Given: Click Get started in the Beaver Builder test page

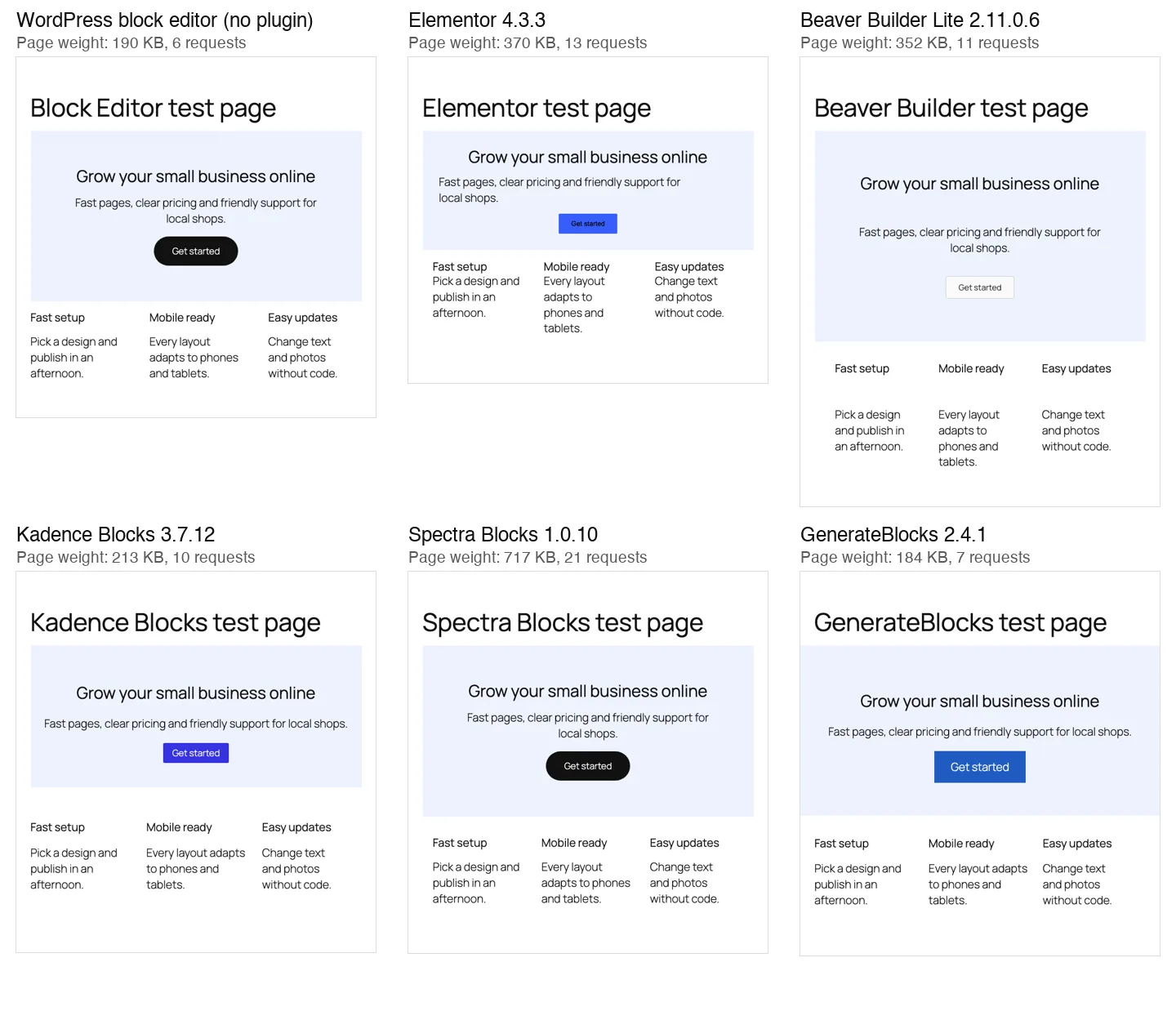Looking at the screenshot, I should 980,287.
